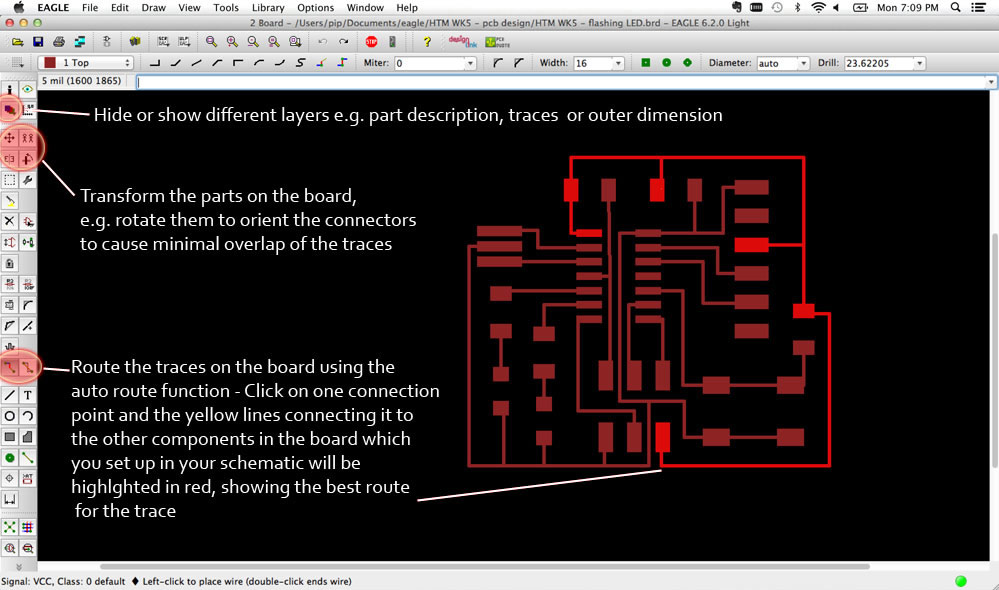Select the Mirror tool
999x590 pixels.
[x=10, y=158]
